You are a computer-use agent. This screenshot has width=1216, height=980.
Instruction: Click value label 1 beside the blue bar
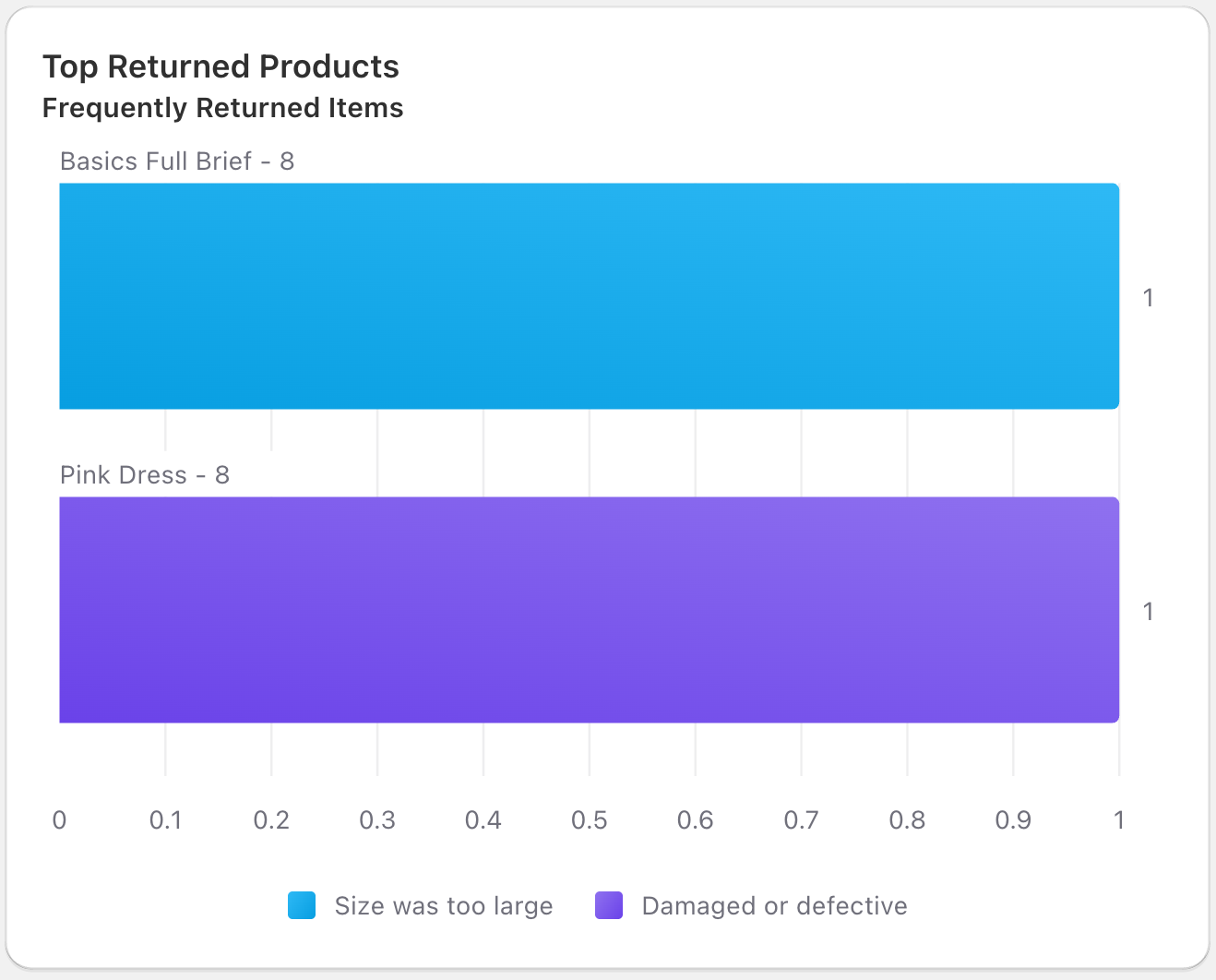tap(1148, 298)
